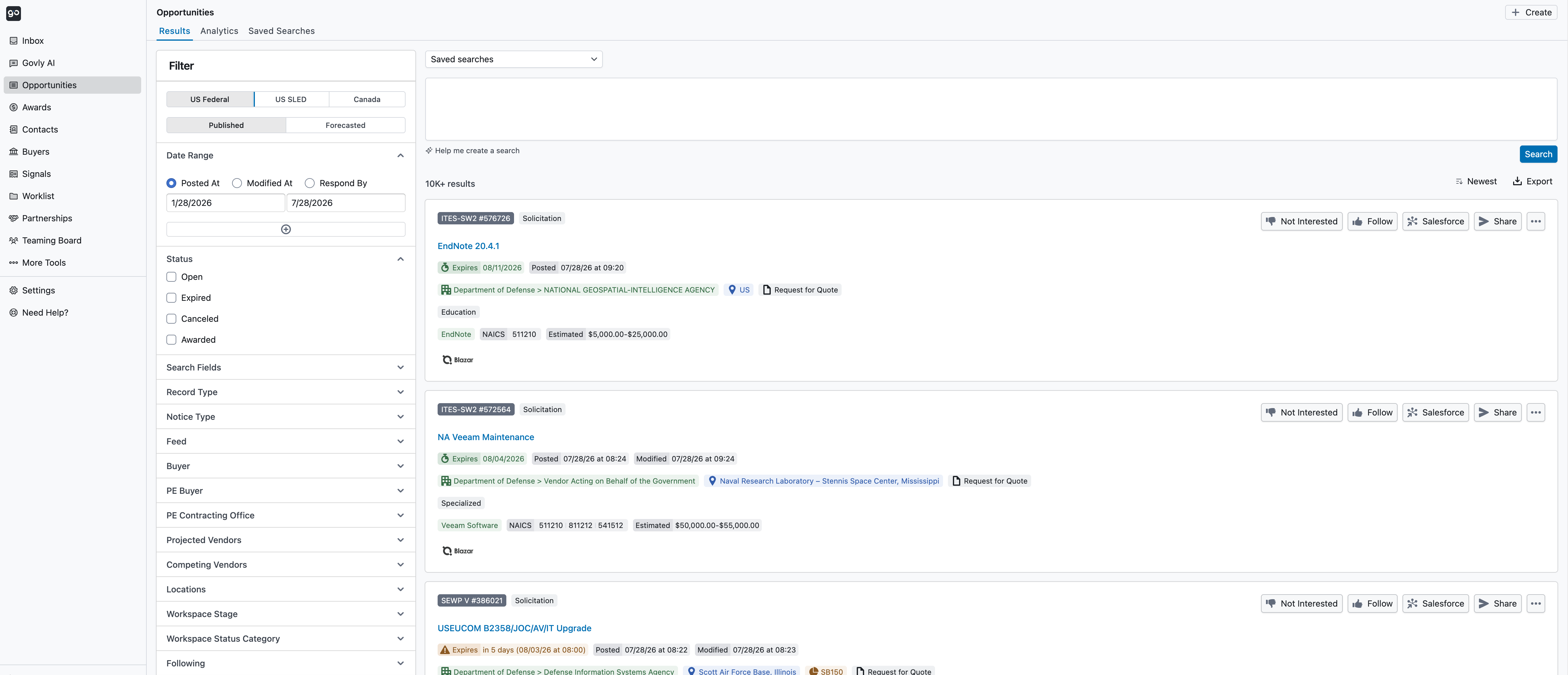Collapse the Status filter section
1568x675 pixels.
(401, 259)
